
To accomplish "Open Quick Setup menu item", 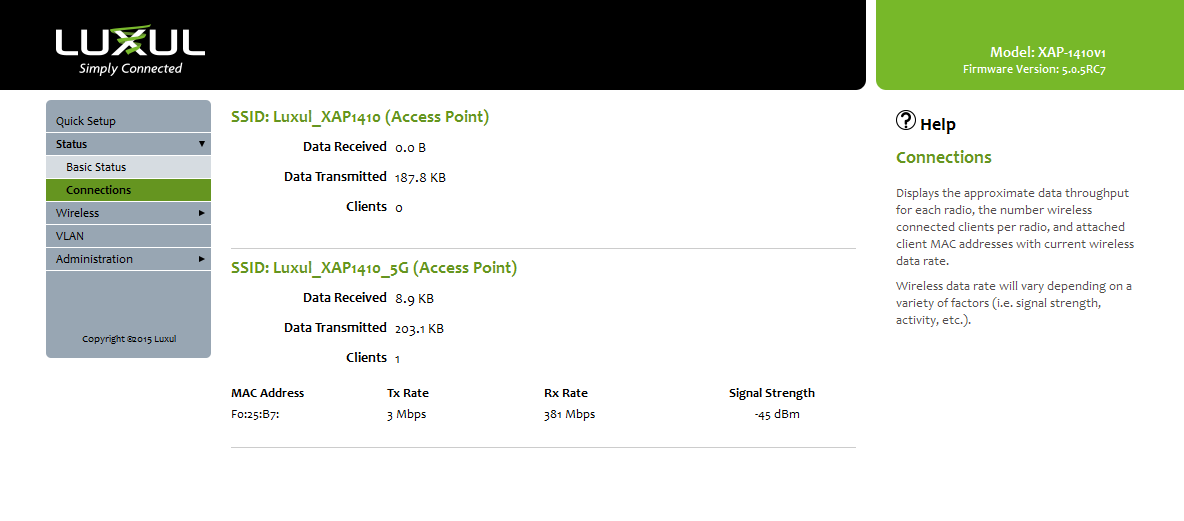I will (x=86, y=121).
